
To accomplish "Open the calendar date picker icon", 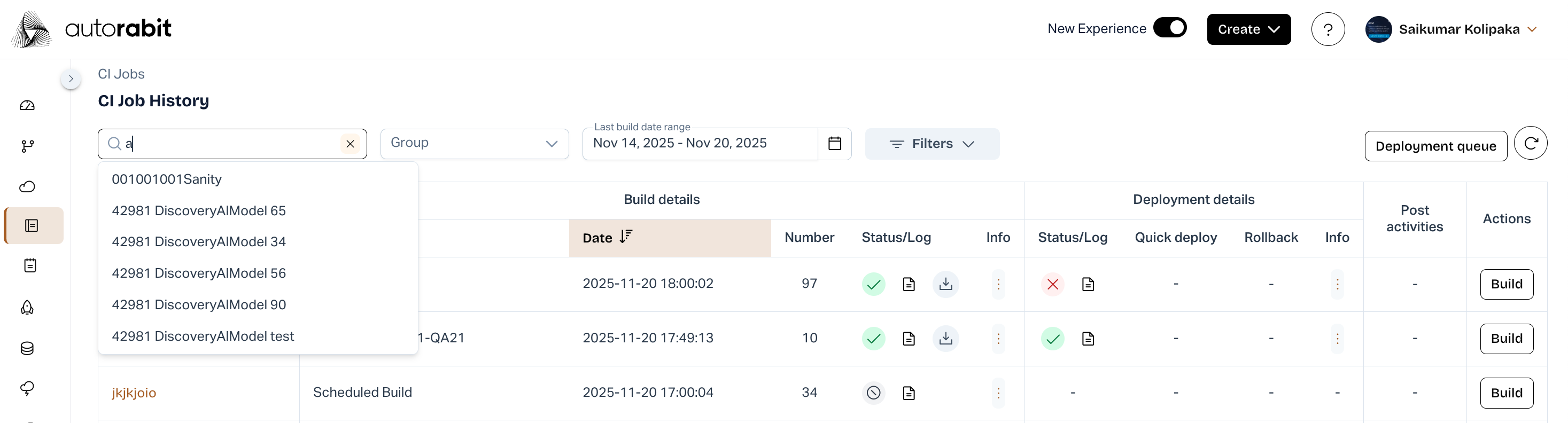I will tap(835, 144).
